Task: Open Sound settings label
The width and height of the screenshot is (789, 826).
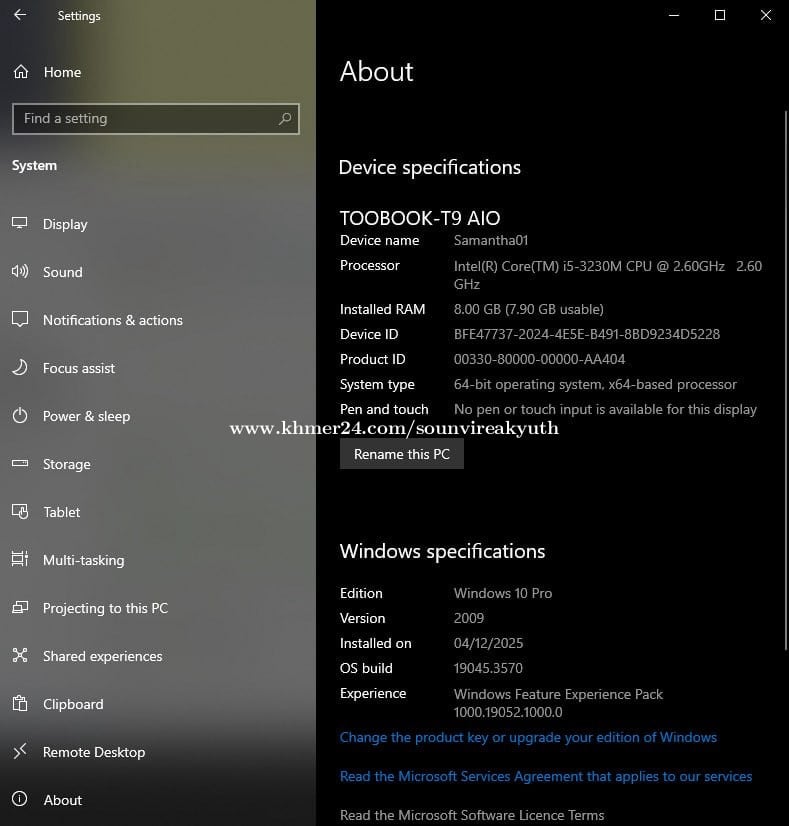Action: click(x=63, y=272)
